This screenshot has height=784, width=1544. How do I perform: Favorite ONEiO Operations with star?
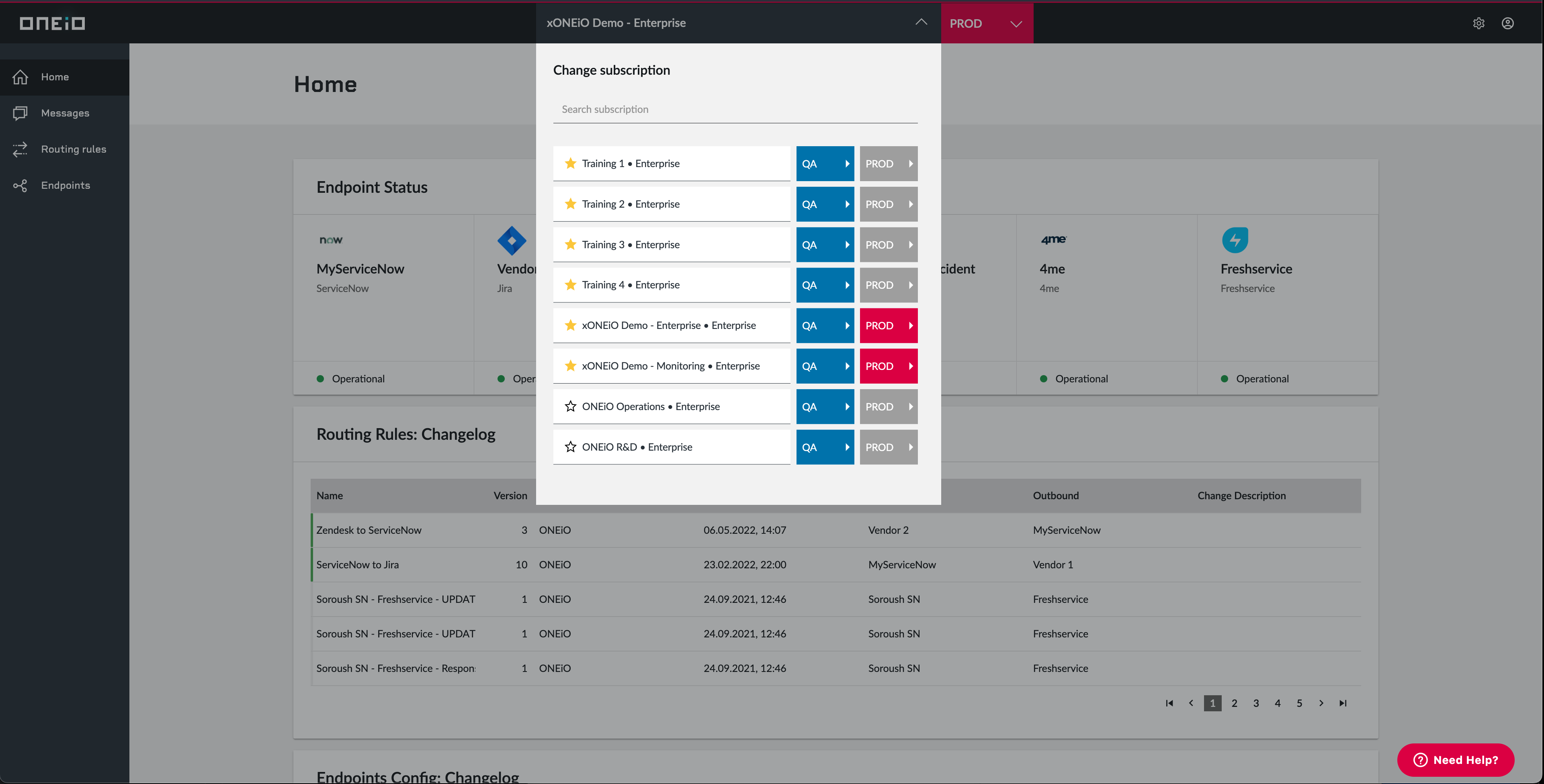tap(570, 406)
